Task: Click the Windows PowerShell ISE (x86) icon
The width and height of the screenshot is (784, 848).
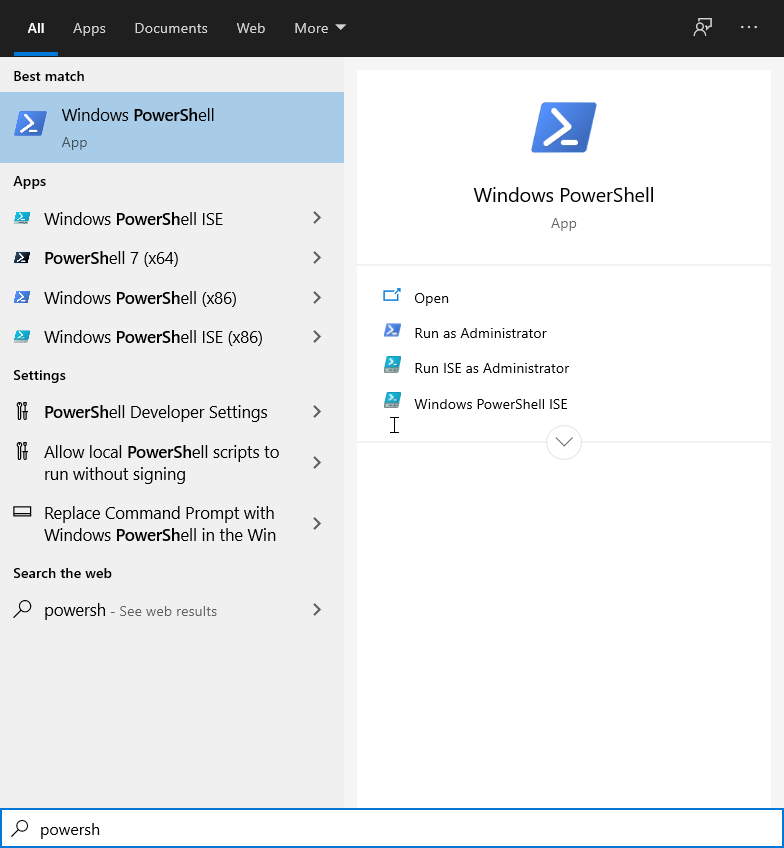Action: [x=22, y=337]
